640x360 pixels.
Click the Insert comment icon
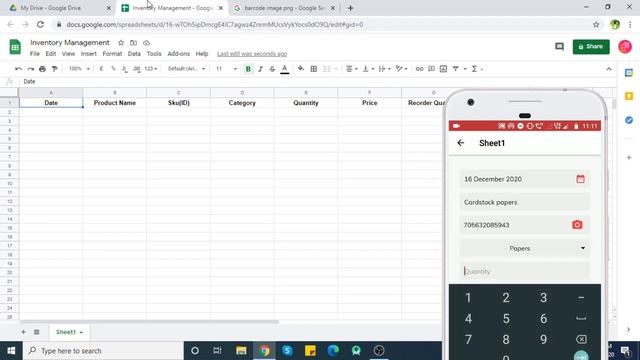click(x=431, y=69)
